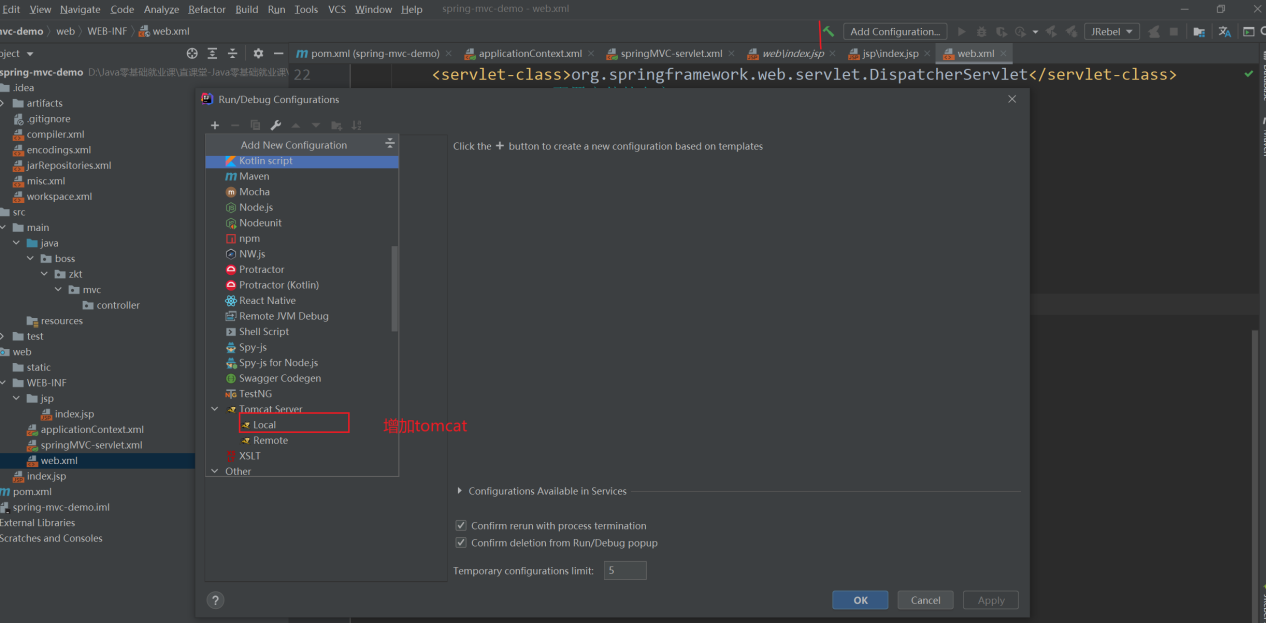Collapse the Other group in configuration list
Screen dimensions: 1266x623
point(214,471)
